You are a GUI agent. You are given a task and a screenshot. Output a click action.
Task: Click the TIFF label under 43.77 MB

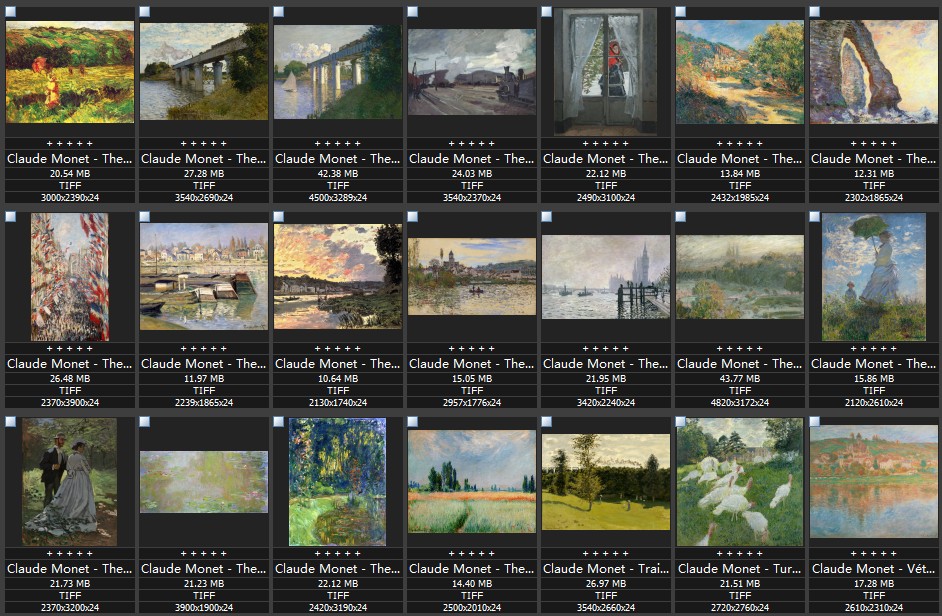(740, 390)
